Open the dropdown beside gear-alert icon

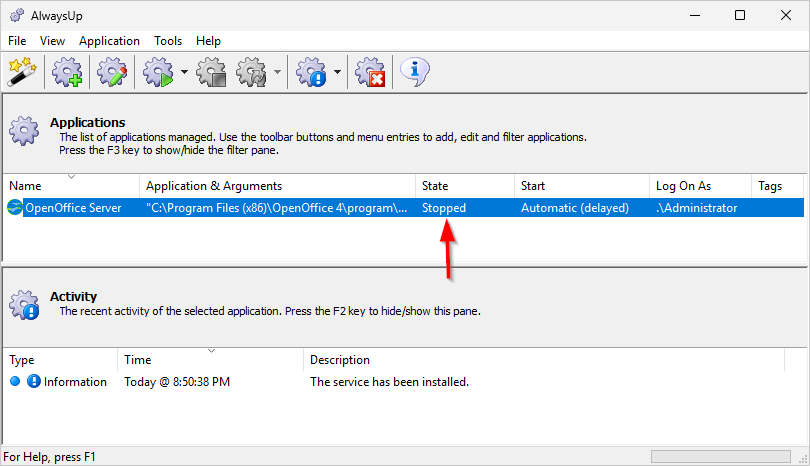pyautogui.click(x=337, y=71)
